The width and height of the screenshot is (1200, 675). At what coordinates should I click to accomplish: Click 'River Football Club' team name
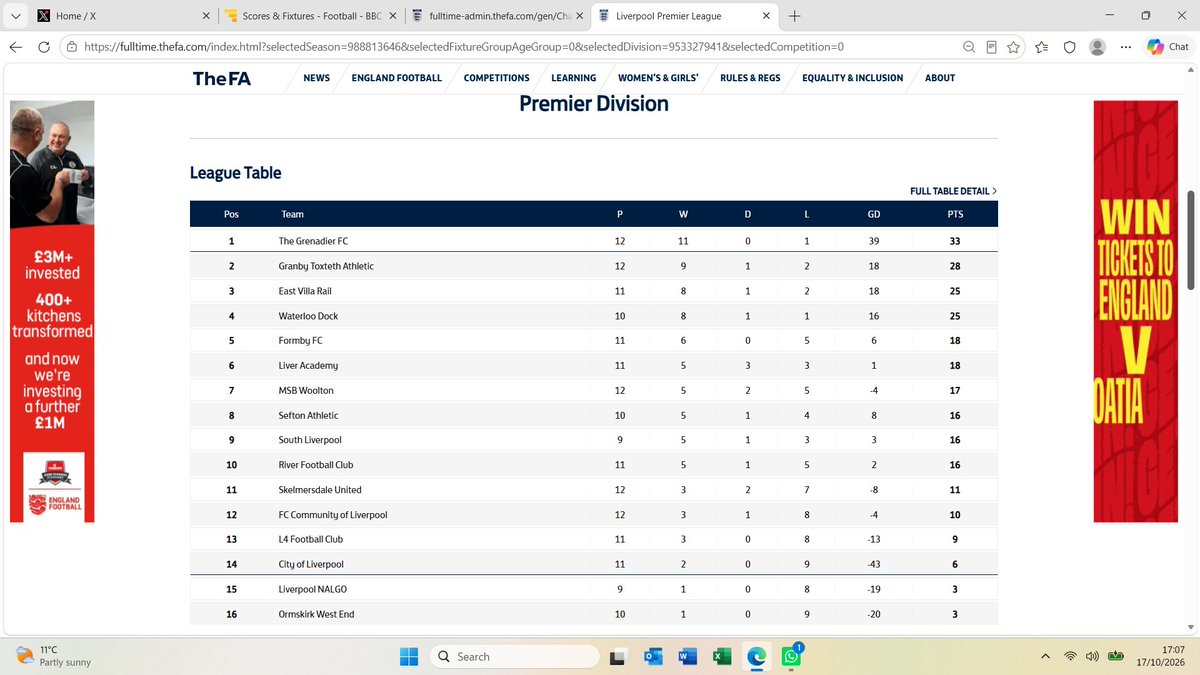click(x=316, y=465)
